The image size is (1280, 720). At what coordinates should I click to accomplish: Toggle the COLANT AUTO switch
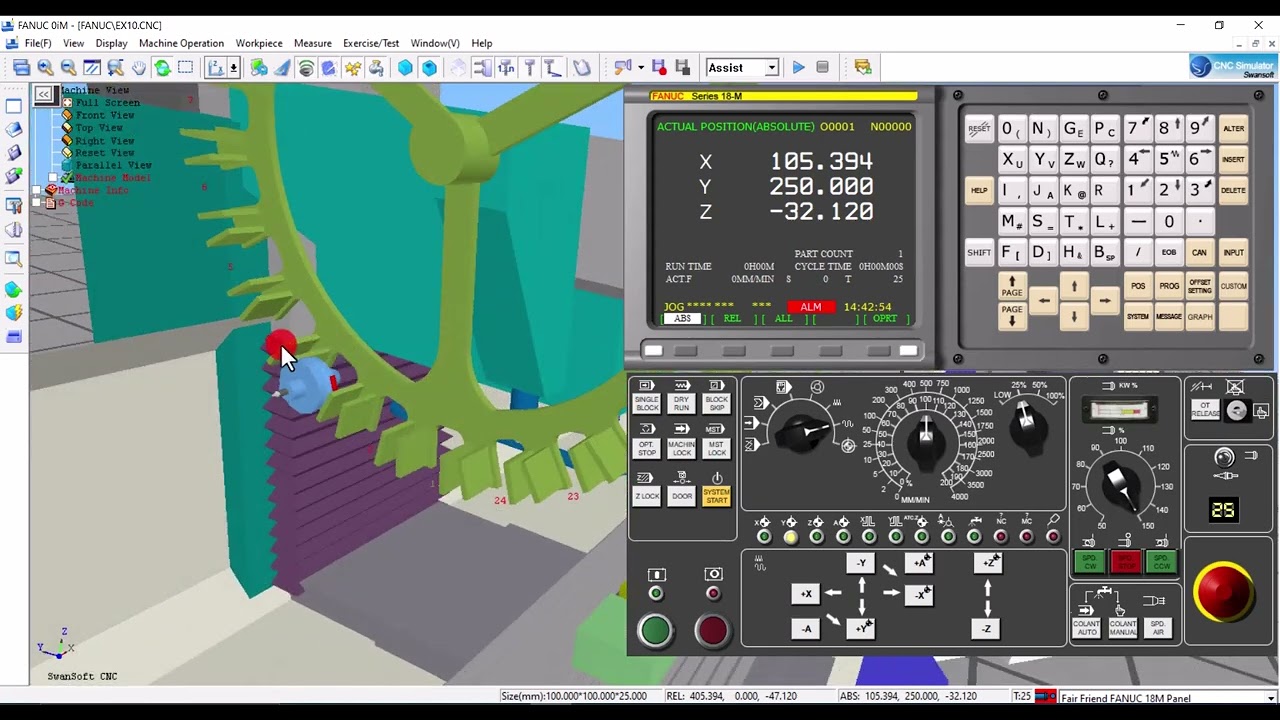coord(1087,626)
